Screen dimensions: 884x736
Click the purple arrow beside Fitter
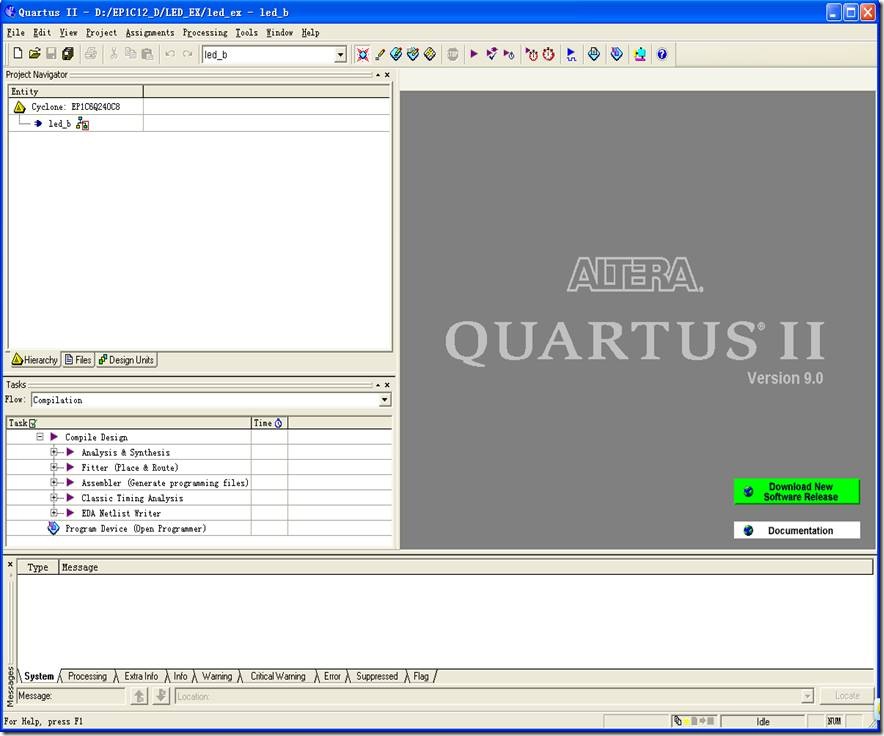(71, 467)
